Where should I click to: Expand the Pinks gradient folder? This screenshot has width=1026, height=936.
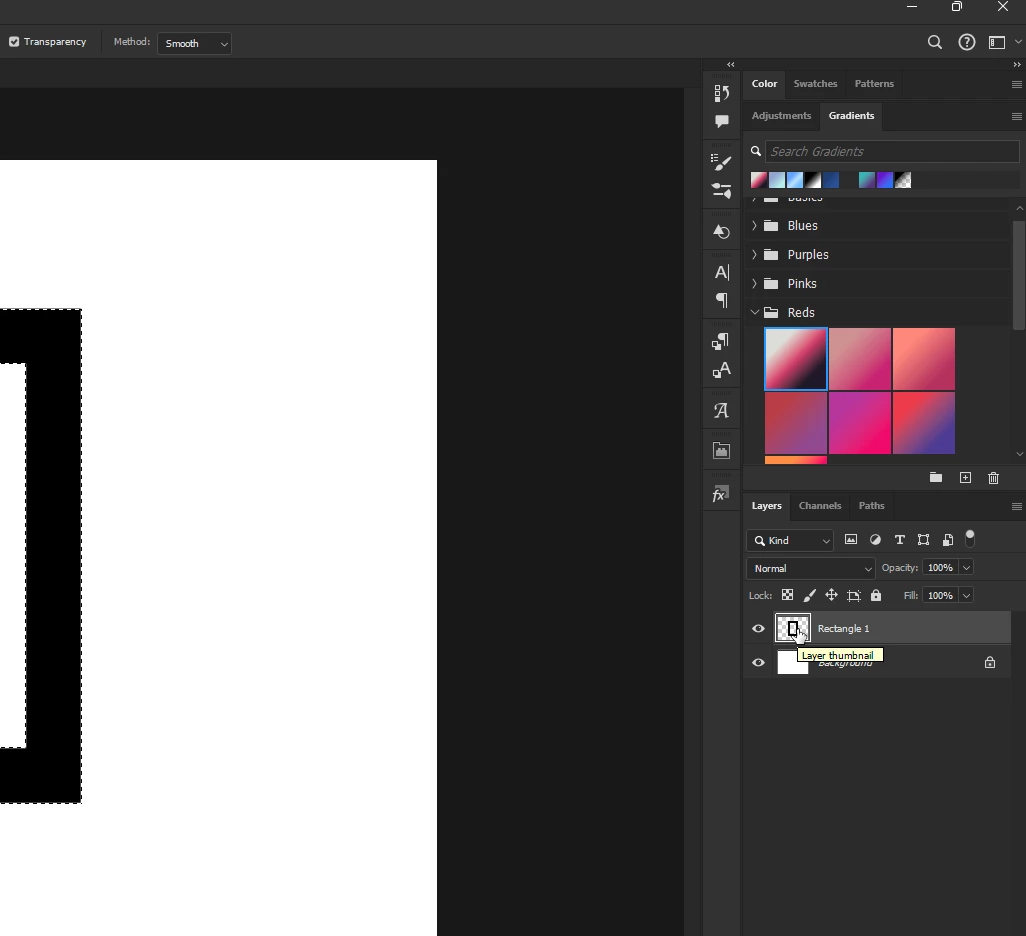(x=754, y=283)
